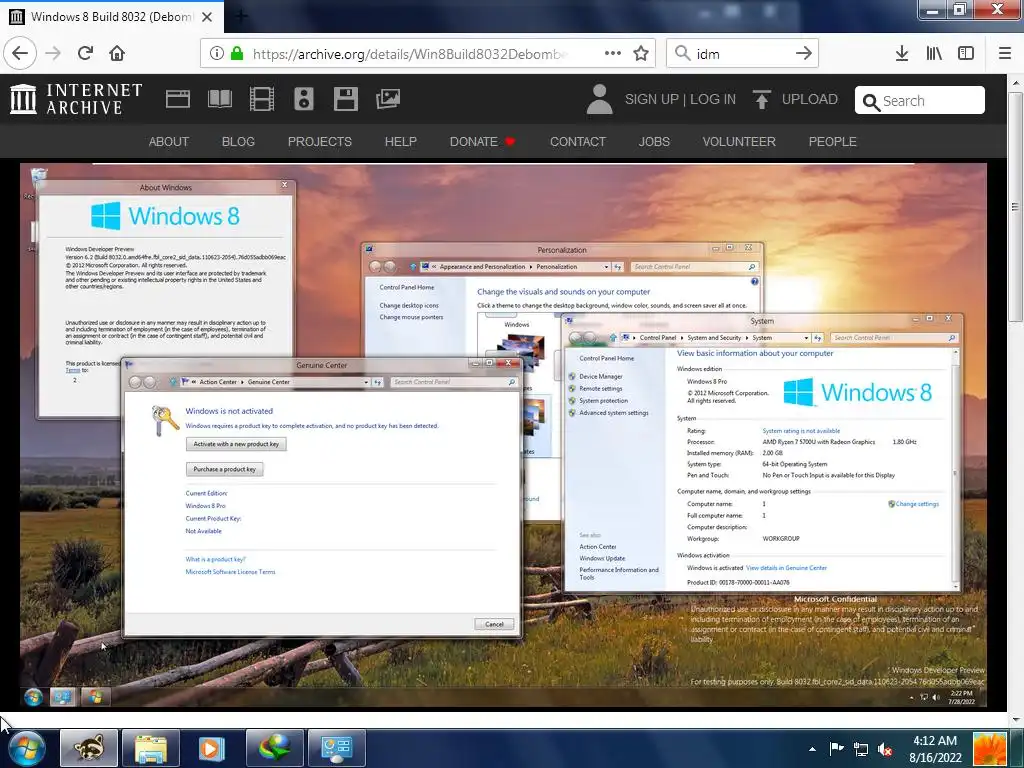Open Internet Download Manager taskbar icon
The height and width of the screenshot is (768, 1024).
274,748
